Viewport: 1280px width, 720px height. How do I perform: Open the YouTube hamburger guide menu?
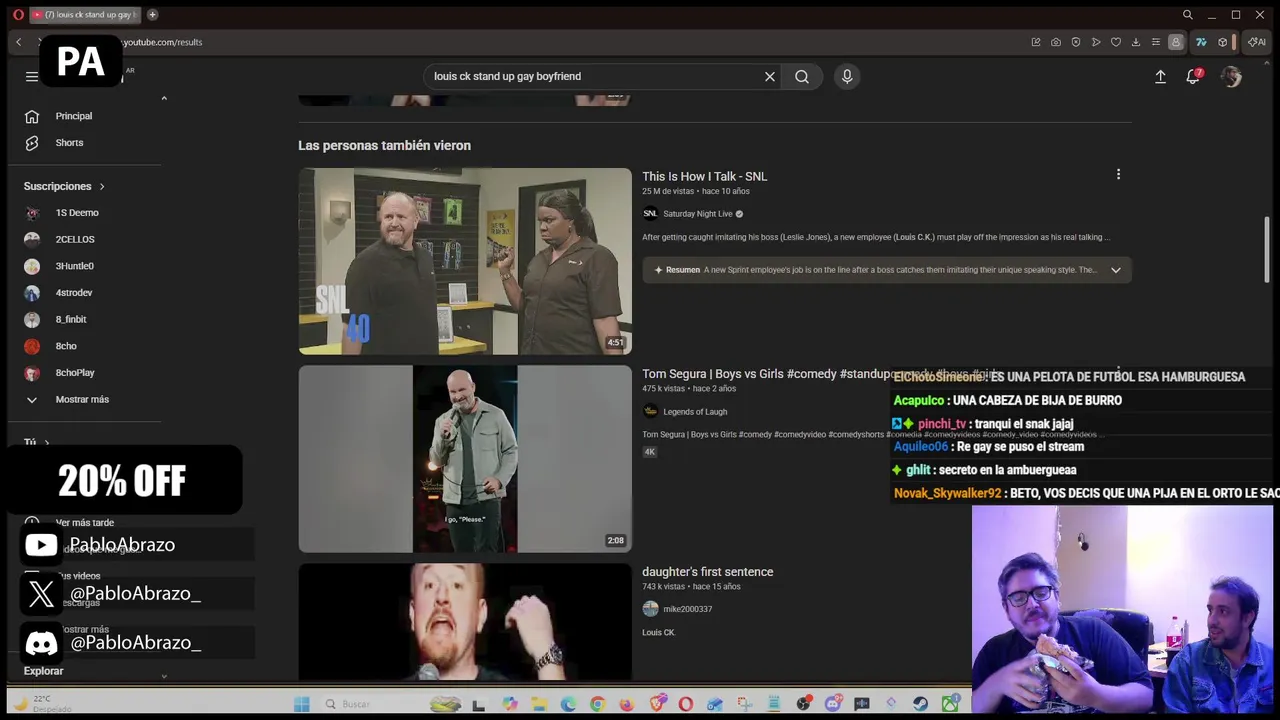[x=32, y=77]
